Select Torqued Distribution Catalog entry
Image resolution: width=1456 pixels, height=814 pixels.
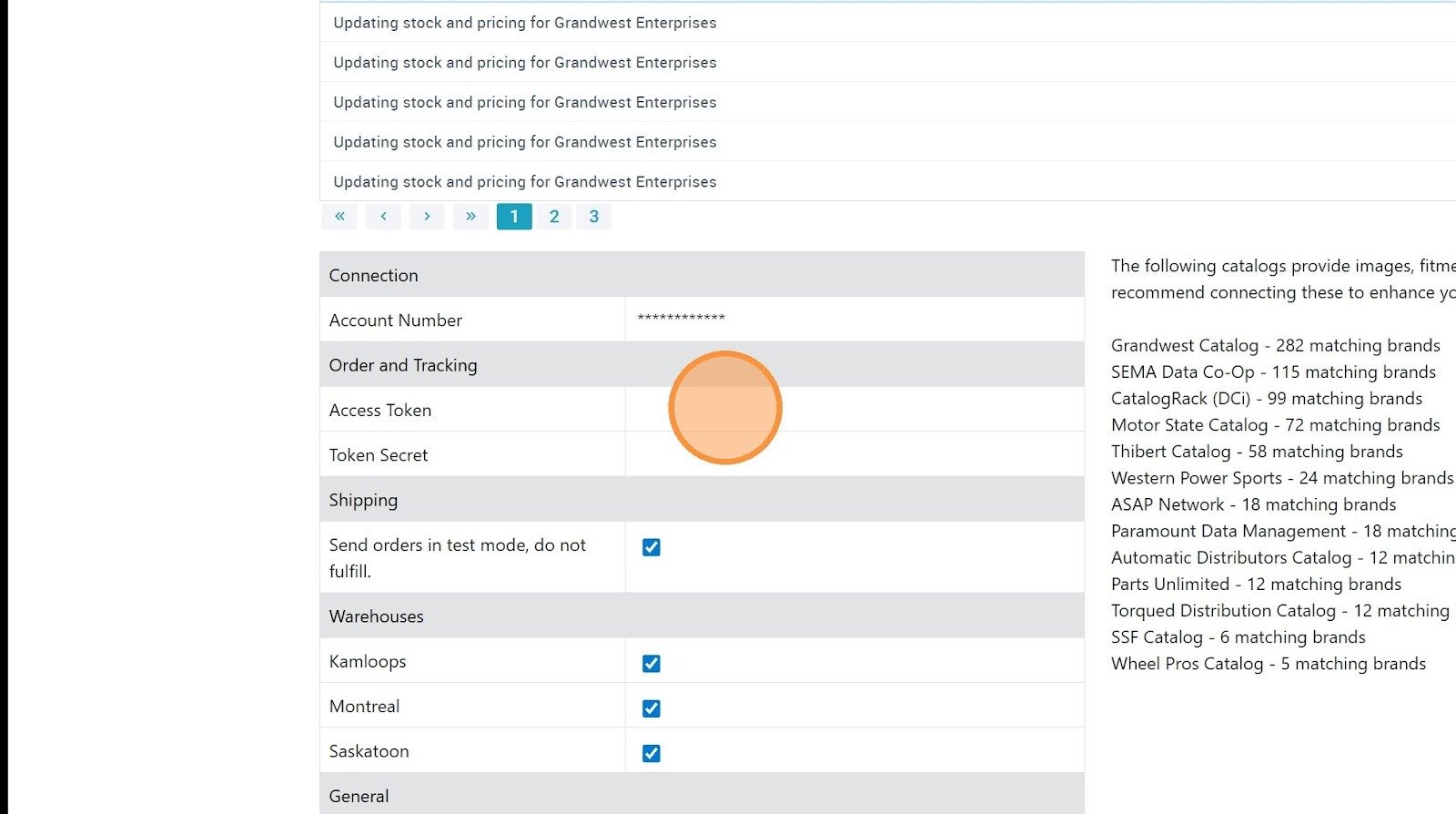pos(1280,610)
